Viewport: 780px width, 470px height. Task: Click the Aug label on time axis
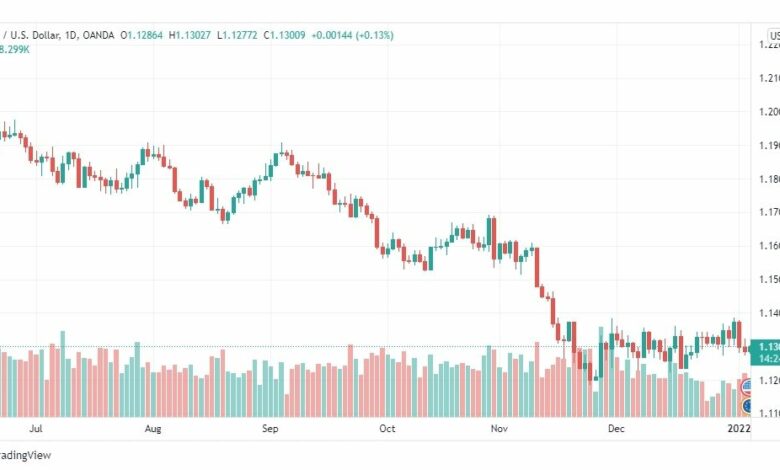click(x=153, y=428)
